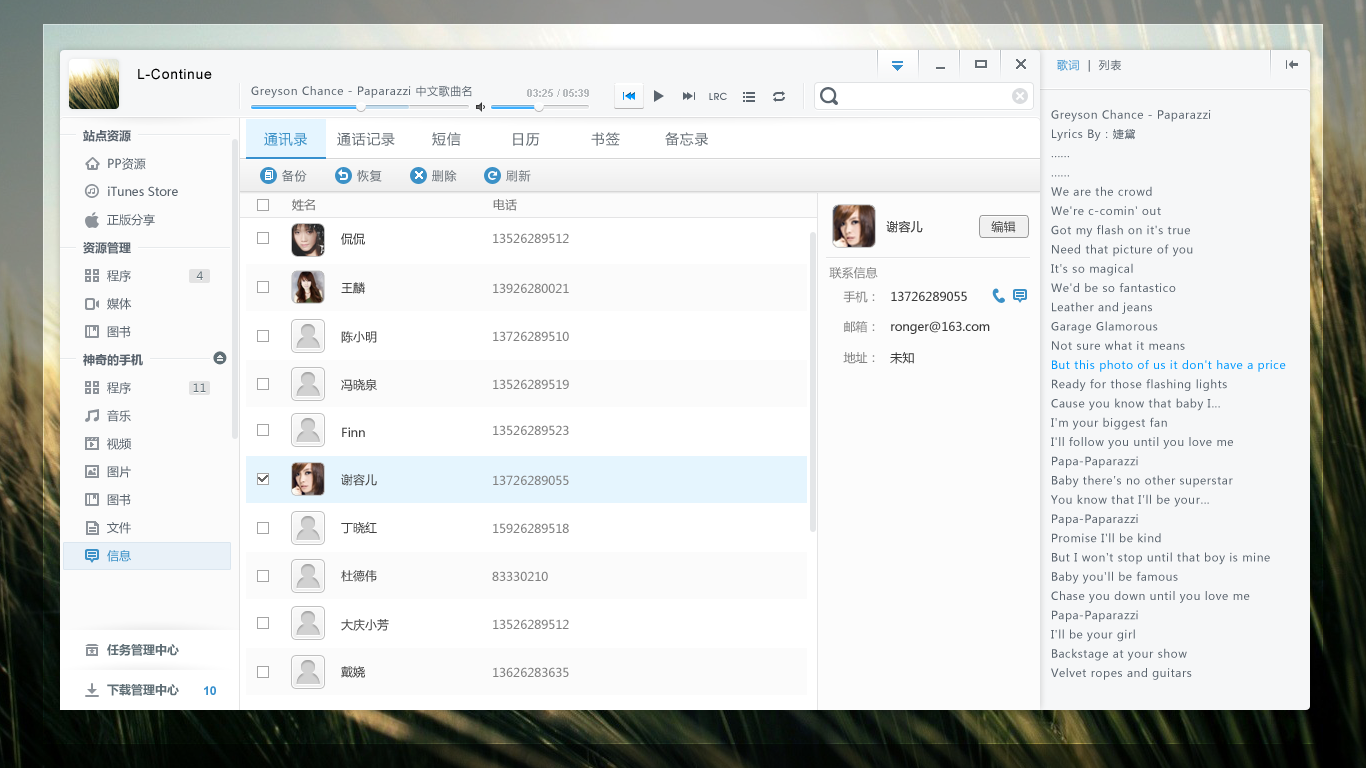Click the 恢复 restore button
The image size is (1366, 768).
(359, 176)
